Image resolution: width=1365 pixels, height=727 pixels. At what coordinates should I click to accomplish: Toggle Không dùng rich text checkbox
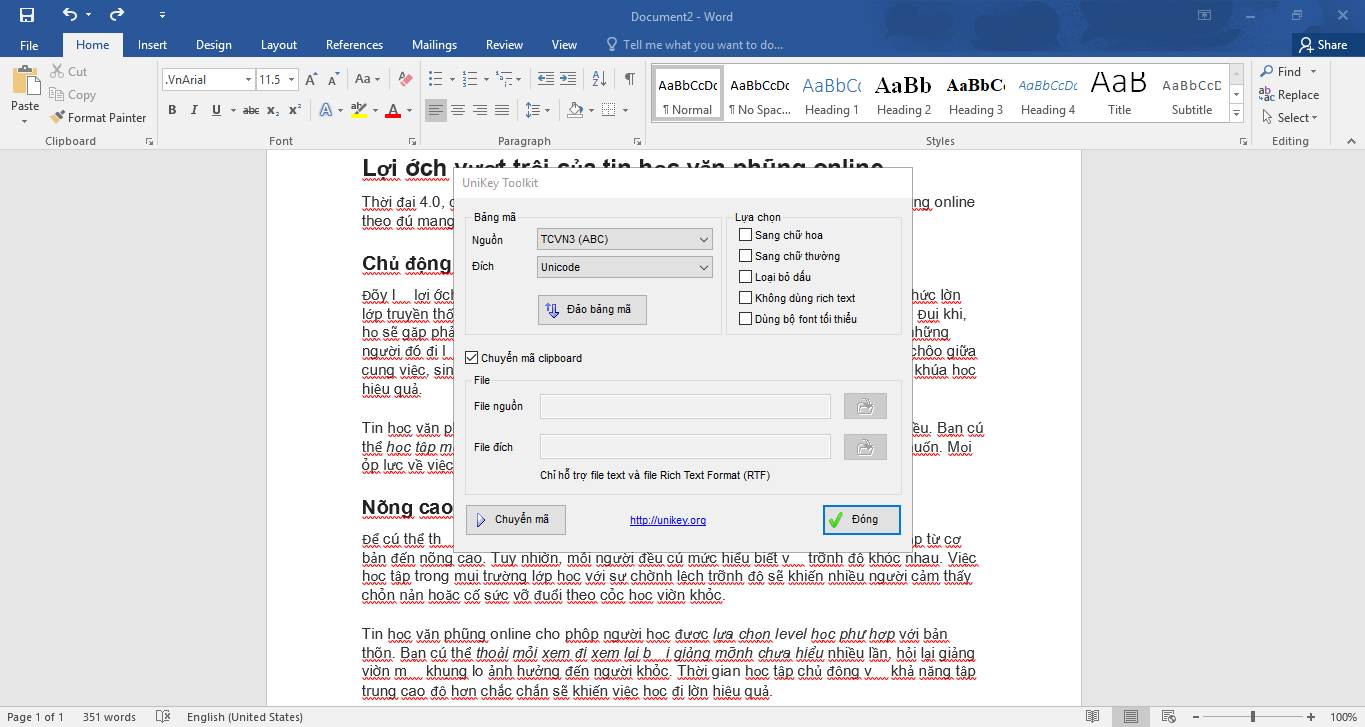[745, 298]
